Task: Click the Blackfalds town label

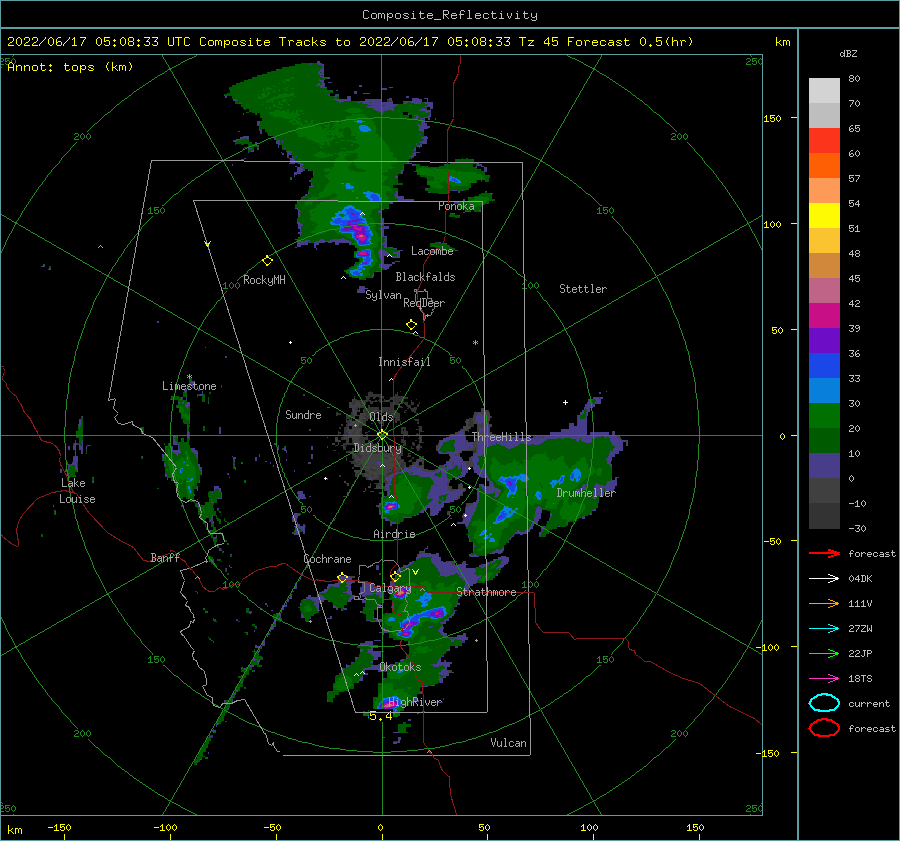Action: [x=425, y=277]
